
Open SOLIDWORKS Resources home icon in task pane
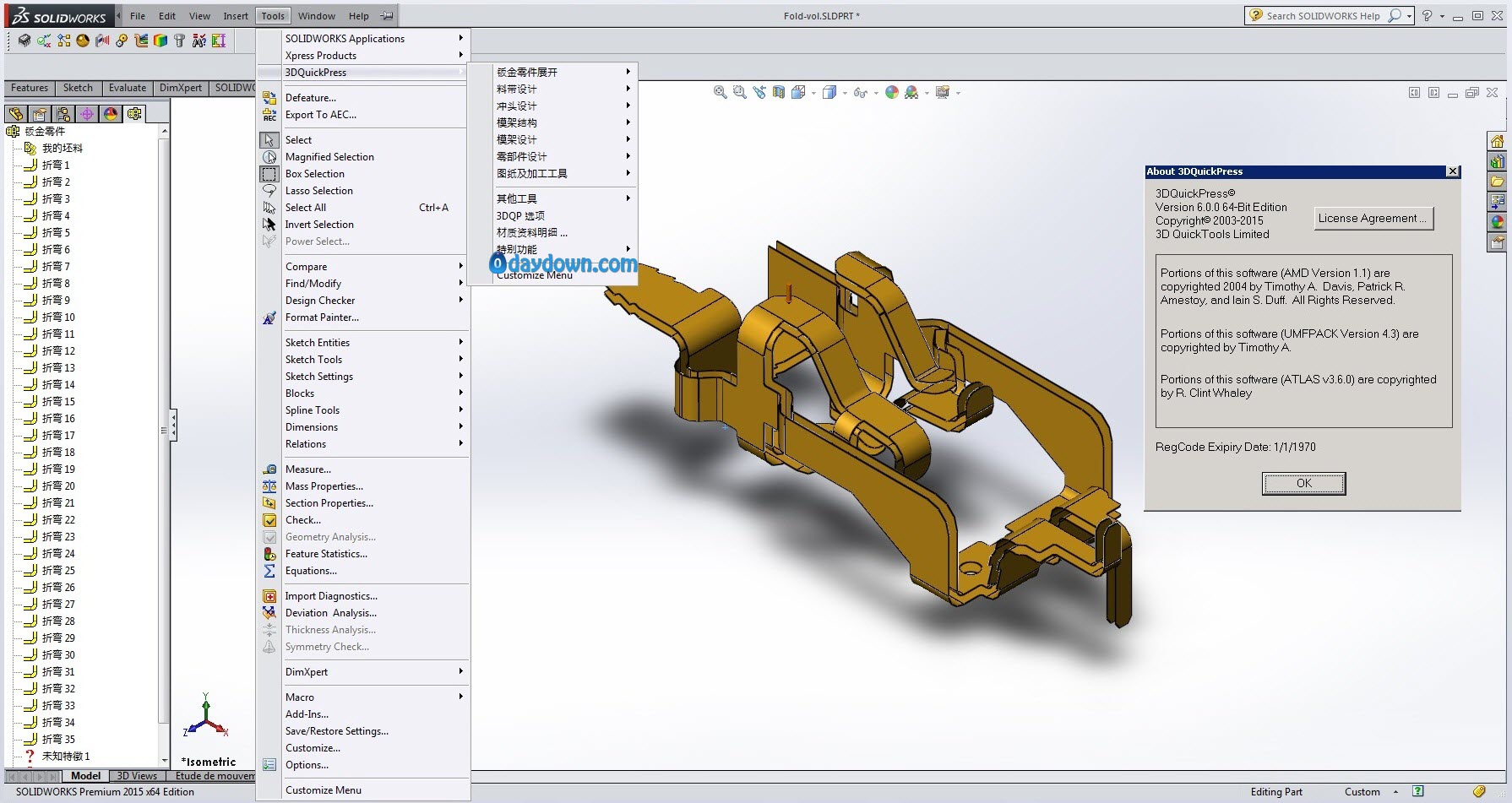point(1497,141)
